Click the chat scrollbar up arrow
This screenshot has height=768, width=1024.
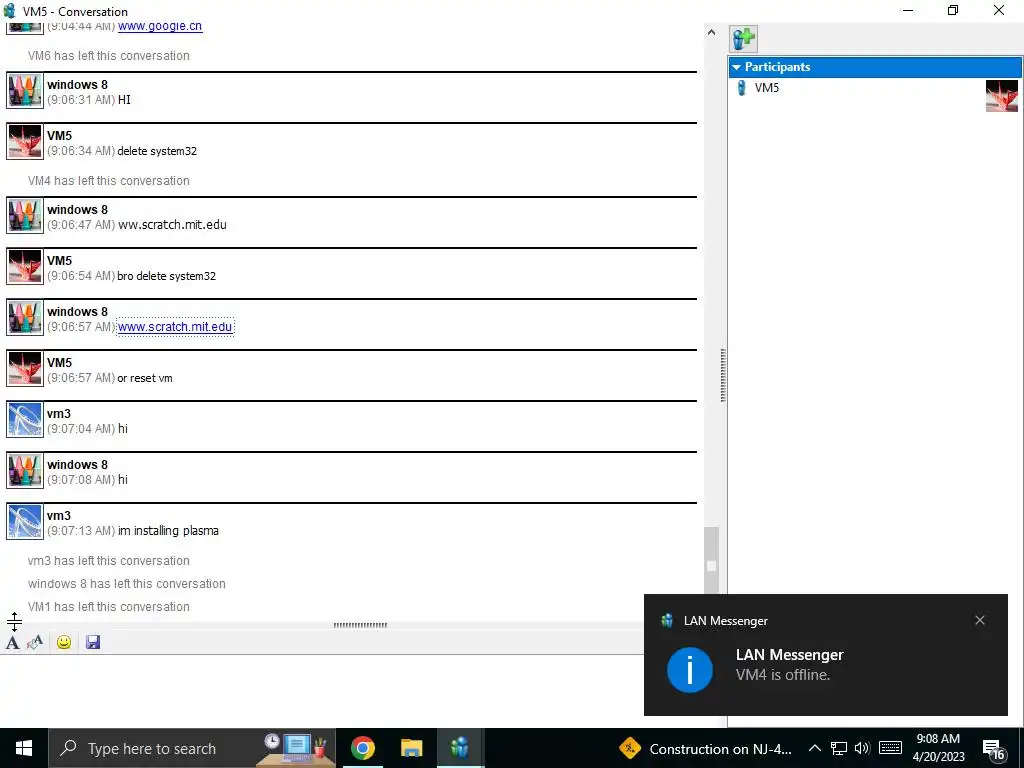tap(711, 32)
